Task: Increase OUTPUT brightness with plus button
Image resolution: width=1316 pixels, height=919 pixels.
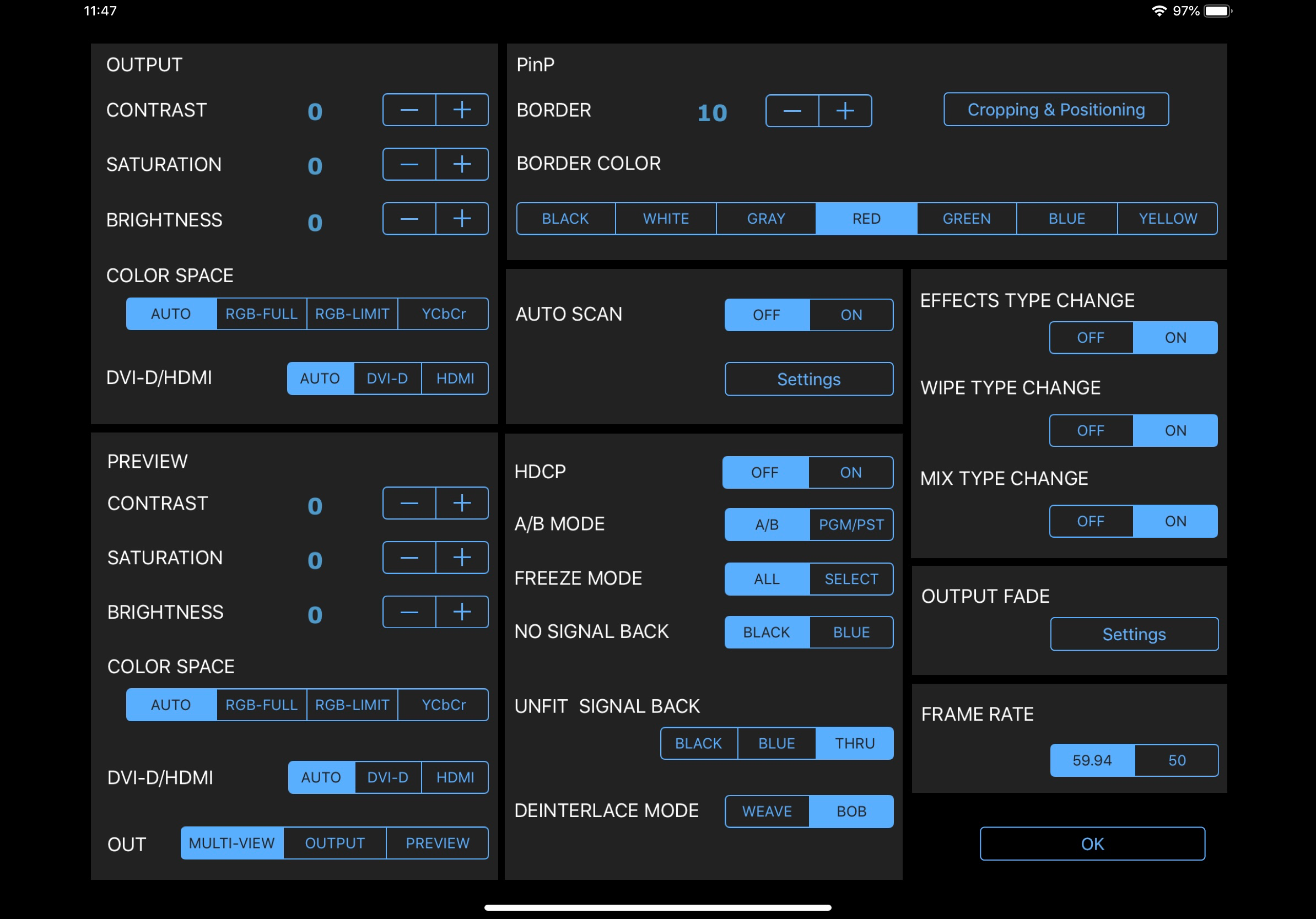Action: click(x=462, y=219)
